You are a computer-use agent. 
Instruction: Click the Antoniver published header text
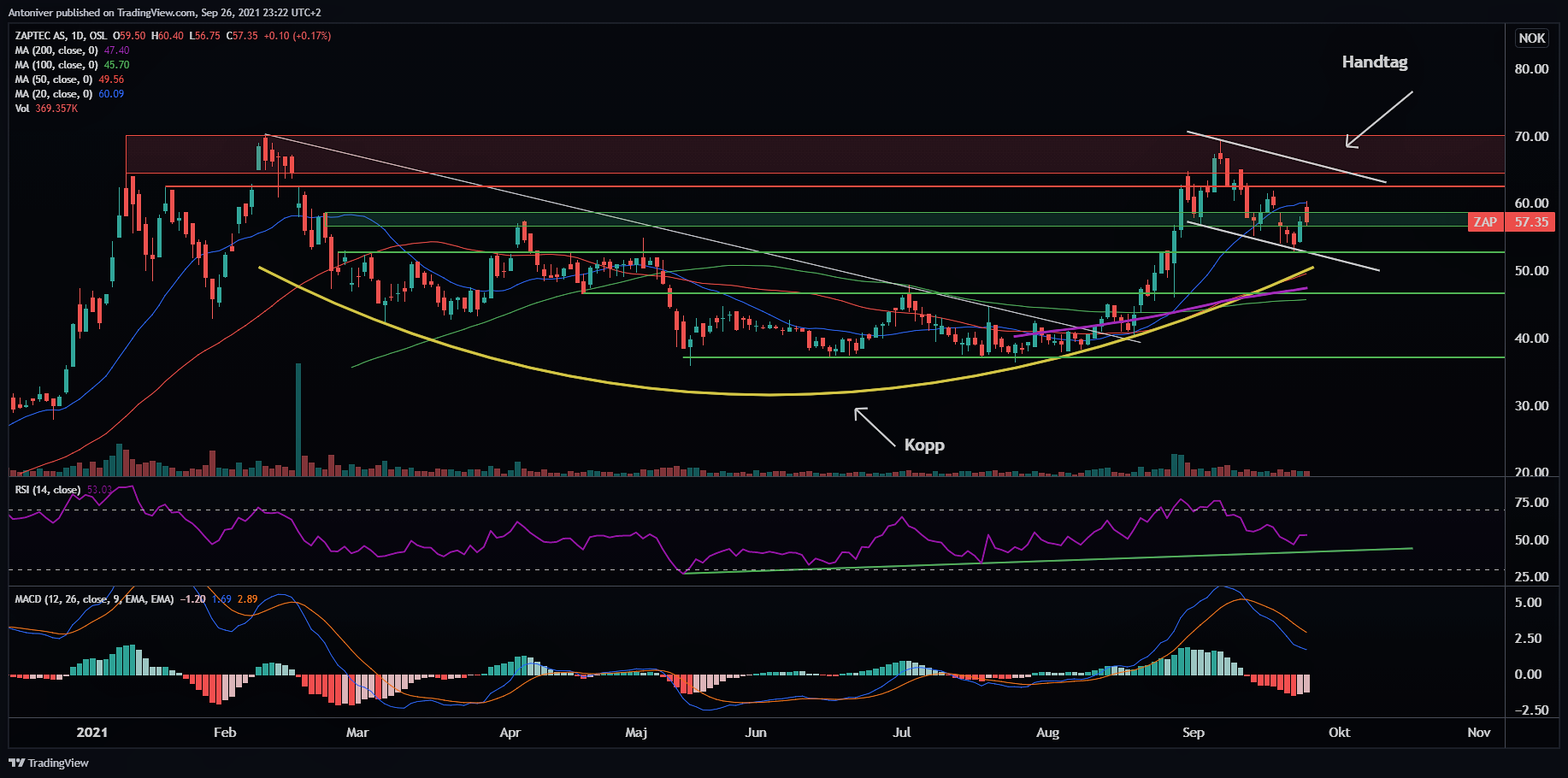164,12
